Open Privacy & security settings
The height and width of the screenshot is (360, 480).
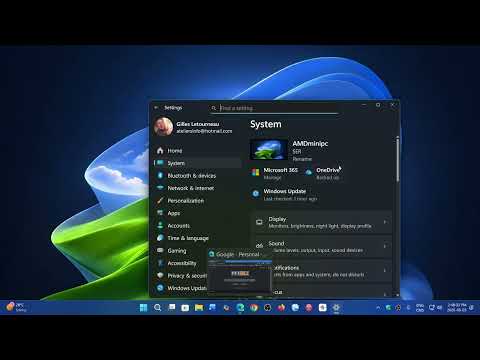tap(181, 276)
